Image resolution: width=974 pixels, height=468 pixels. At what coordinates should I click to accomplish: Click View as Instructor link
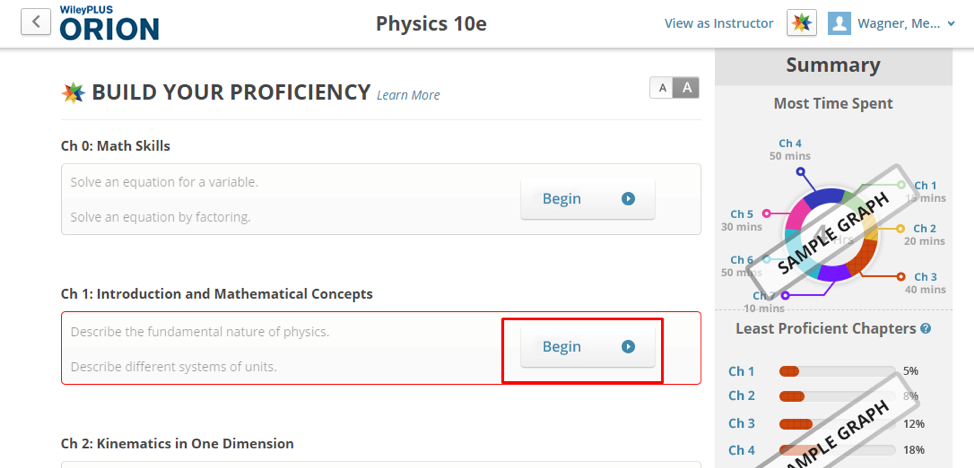[x=719, y=24]
